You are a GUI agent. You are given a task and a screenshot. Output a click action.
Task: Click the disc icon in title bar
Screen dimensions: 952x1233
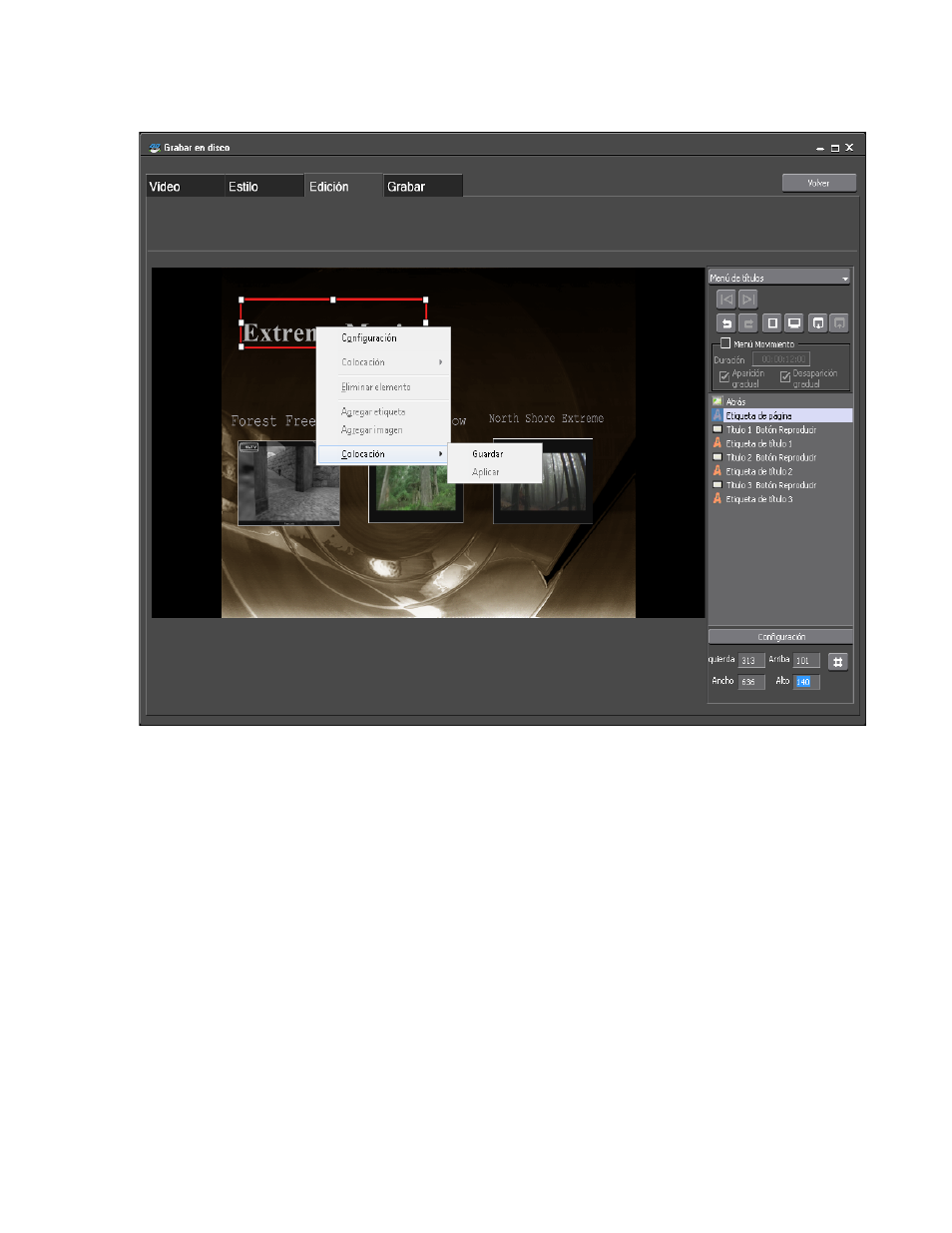(x=155, y=147)
